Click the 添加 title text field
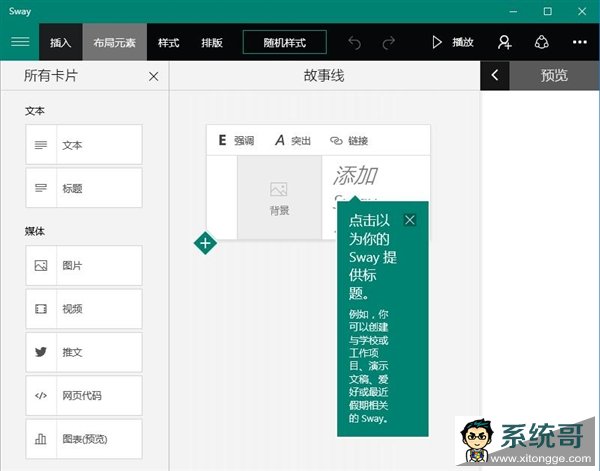Viewport: 600px width, 471px height. click(x=356, y=175)
